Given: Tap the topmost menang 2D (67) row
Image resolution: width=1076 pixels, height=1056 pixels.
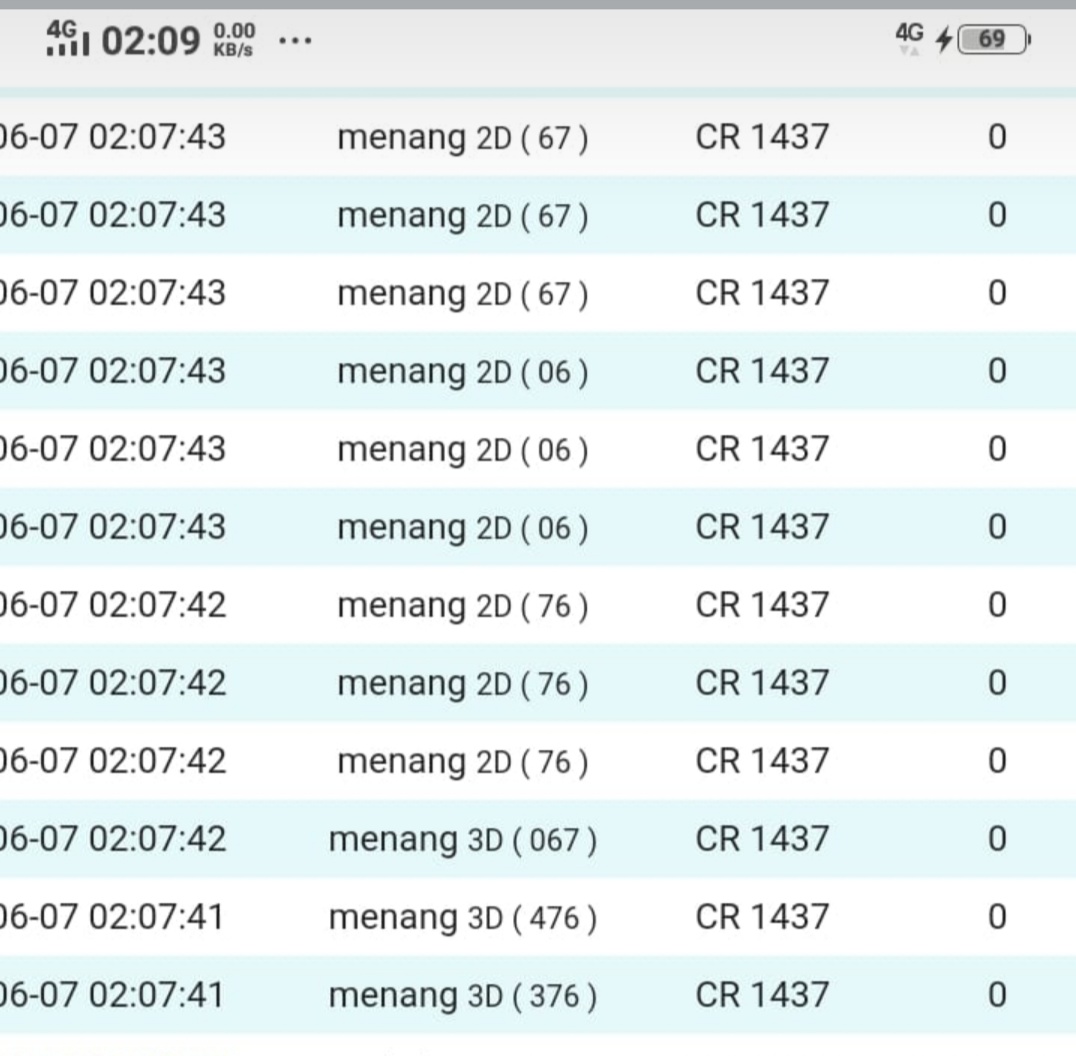Looking at the screenshot, I should point(462,137).
